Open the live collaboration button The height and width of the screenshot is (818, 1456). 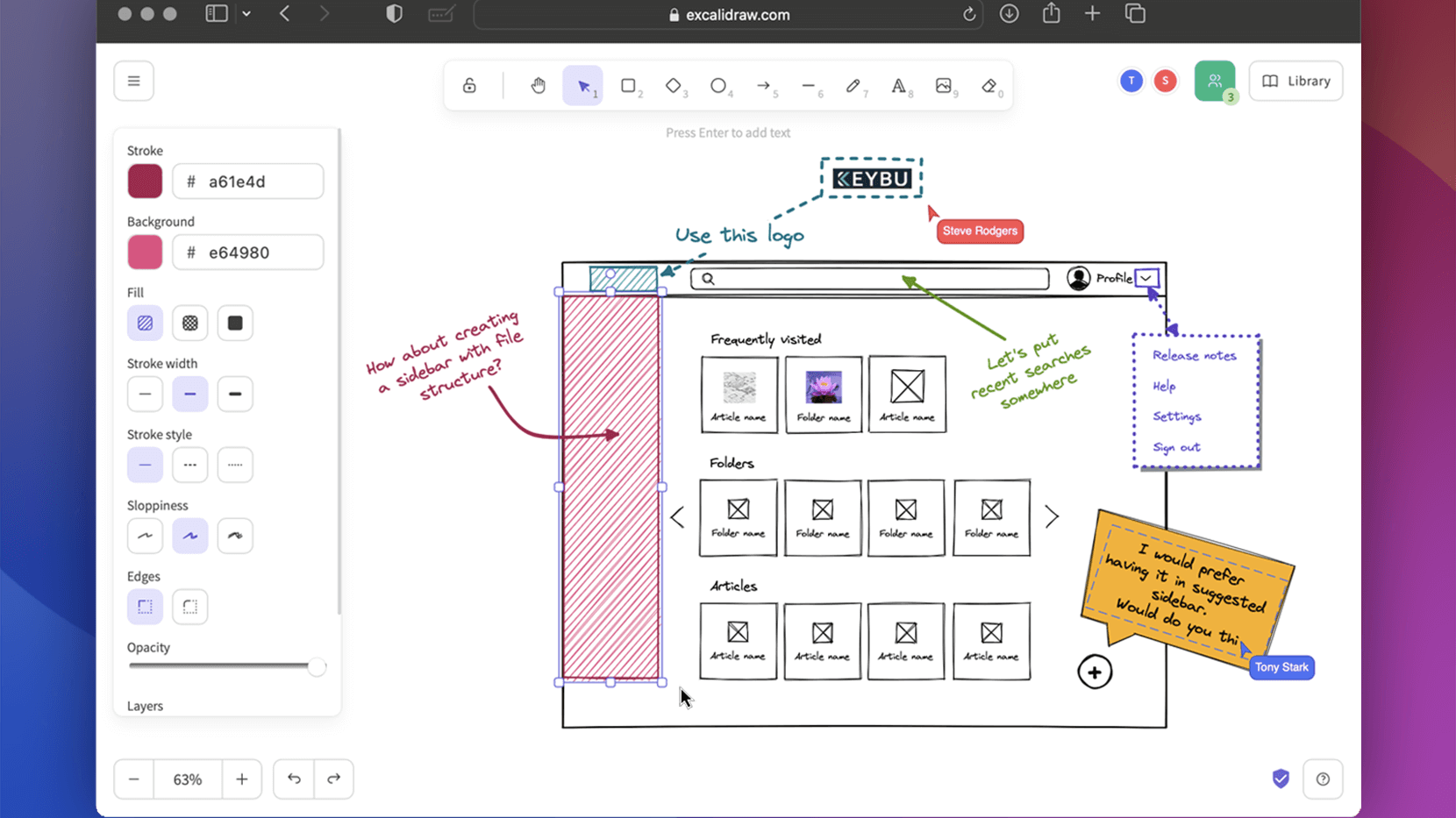pyautogui.click(x=1214, y=81)
